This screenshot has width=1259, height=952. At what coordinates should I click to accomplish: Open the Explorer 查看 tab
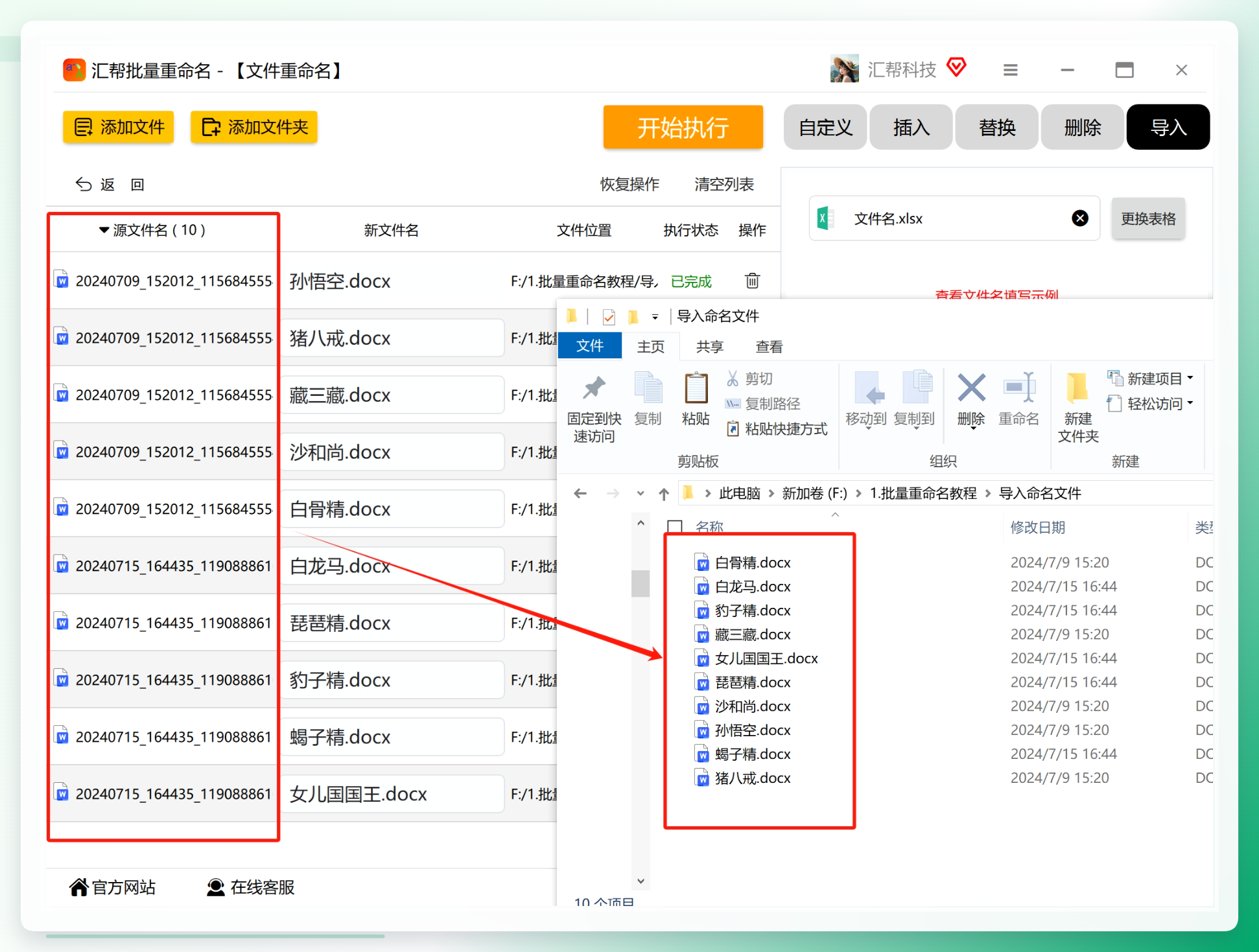769,347
